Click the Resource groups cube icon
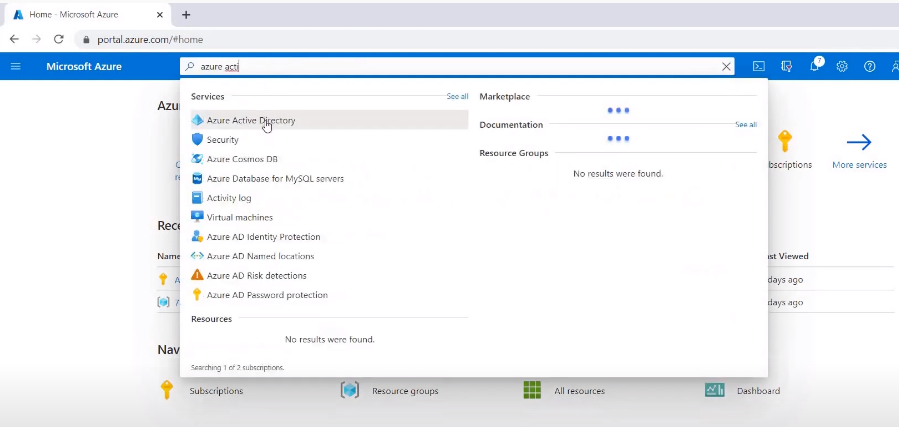 click(350, 390)
